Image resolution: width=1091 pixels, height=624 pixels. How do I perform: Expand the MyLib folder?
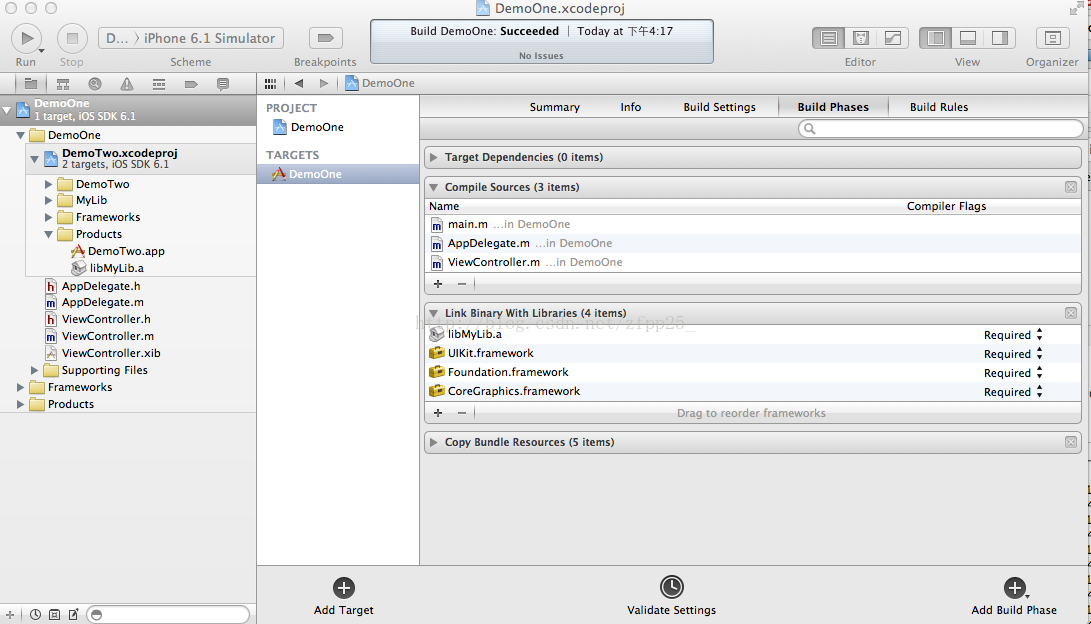coord(49,200)
